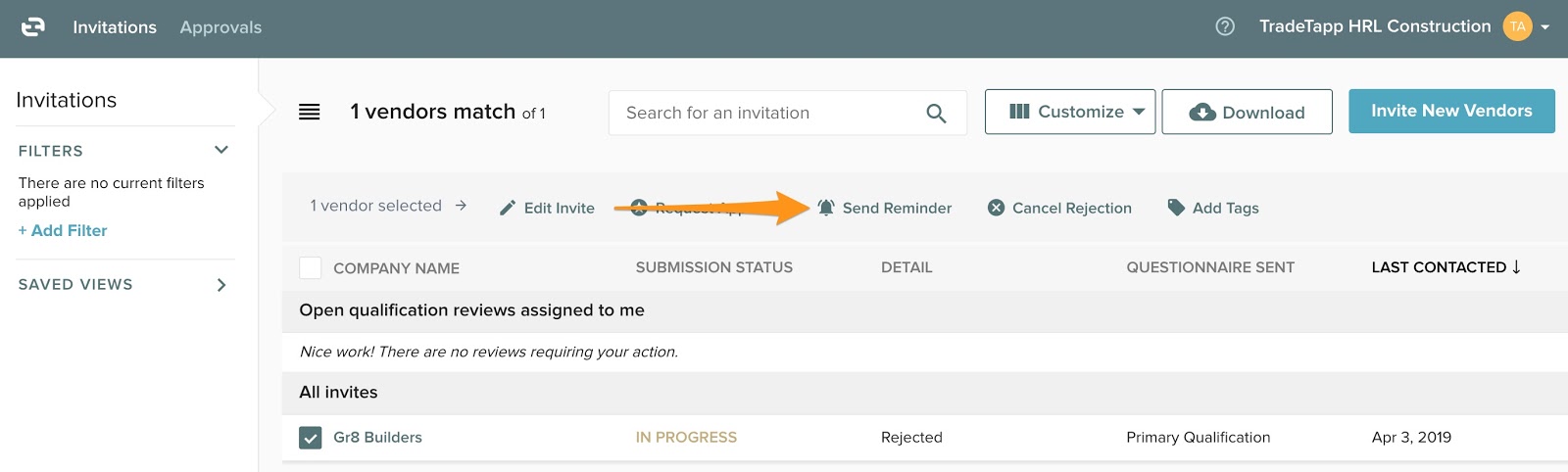Click the TA user avatar
Image resolution: width=1568 pixels, height=472 pixels.
coord(1517,26)
